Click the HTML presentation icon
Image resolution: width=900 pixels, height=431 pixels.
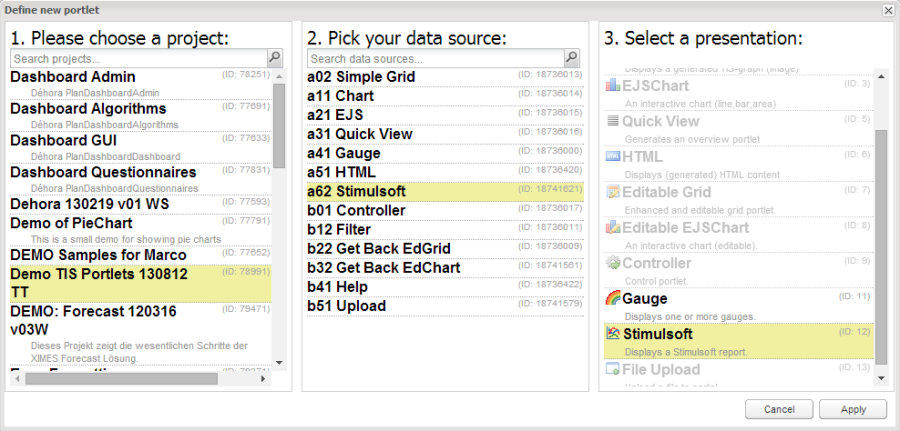pyautogui.click(x=613, y=157)
